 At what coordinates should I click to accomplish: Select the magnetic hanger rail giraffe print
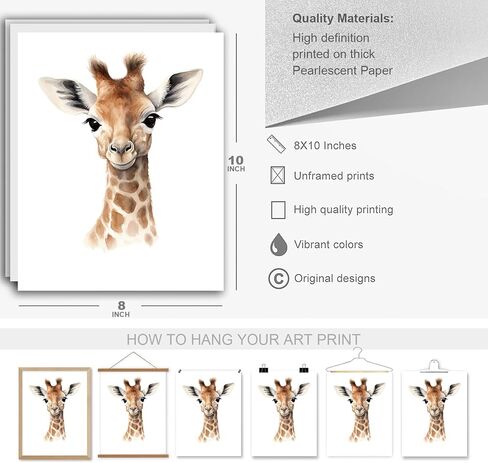(x=133, y=413)
